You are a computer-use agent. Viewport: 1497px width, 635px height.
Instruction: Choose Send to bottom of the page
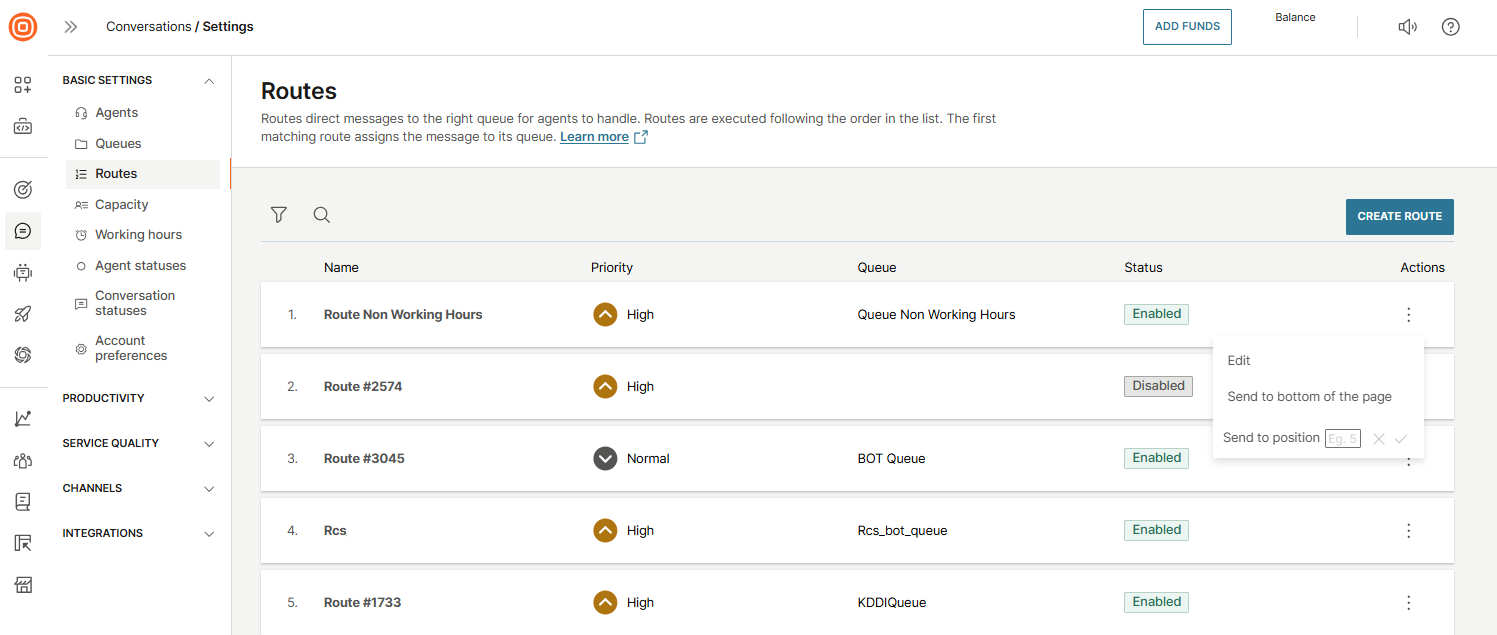1309,397
